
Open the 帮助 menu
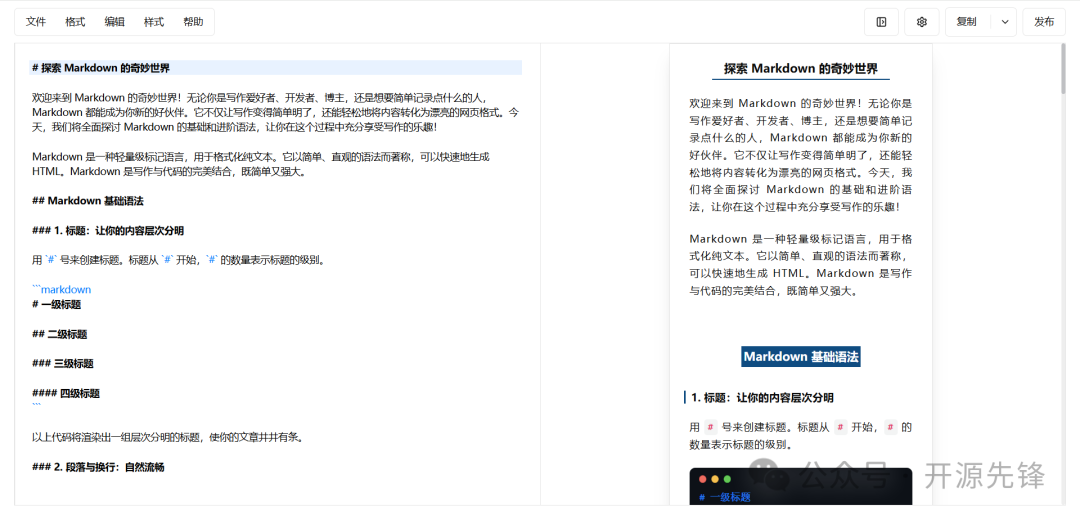[193, 22]
